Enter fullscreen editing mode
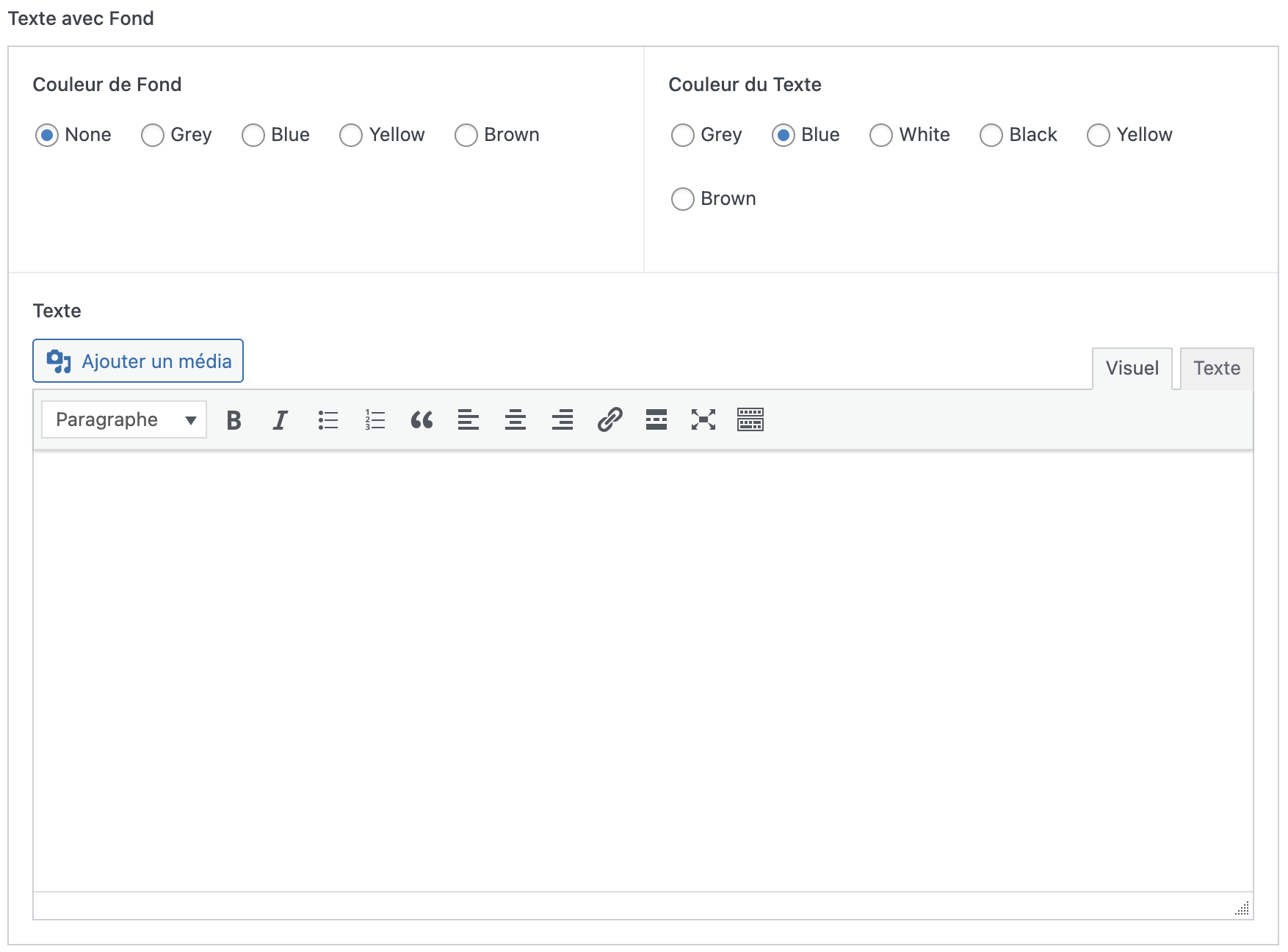The height and width of the screenshot is (952, 1288). (x=703, y=420)
